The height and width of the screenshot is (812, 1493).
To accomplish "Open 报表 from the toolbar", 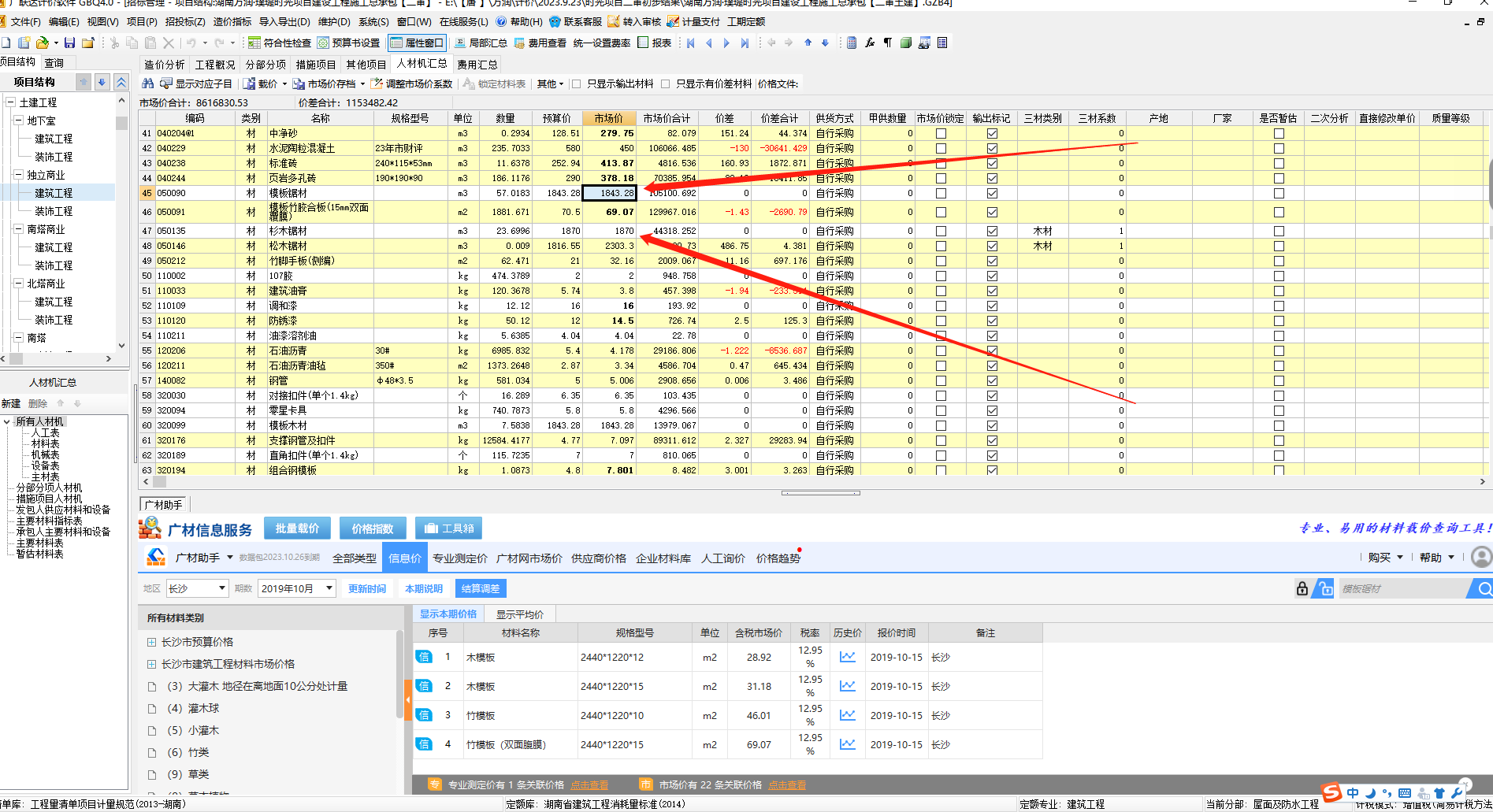I will pos(654,43).
